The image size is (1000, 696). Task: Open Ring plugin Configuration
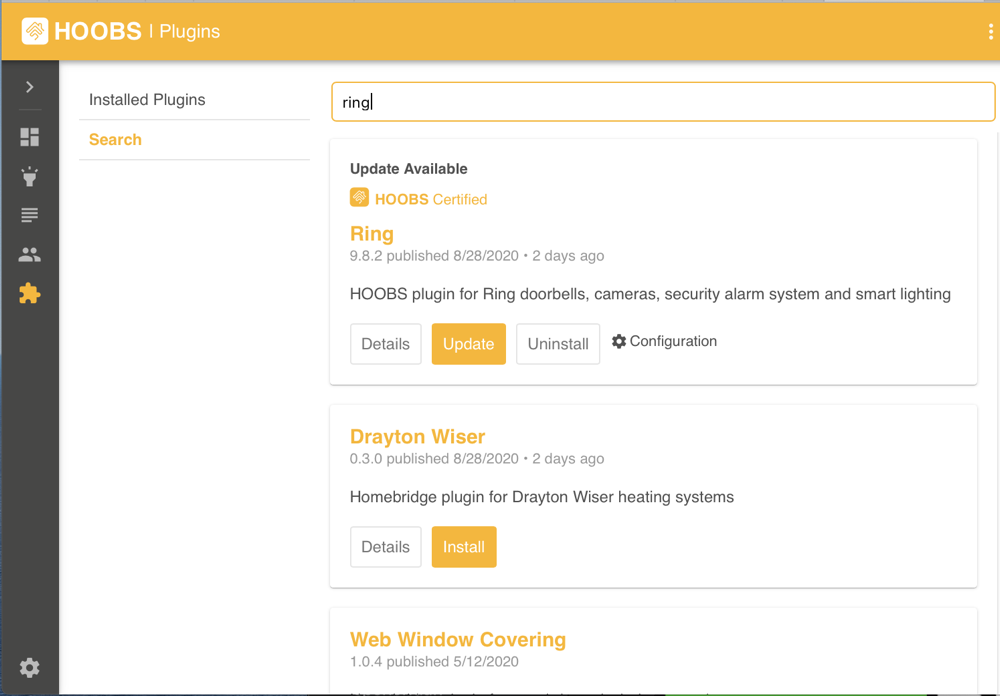click(664, 342)
